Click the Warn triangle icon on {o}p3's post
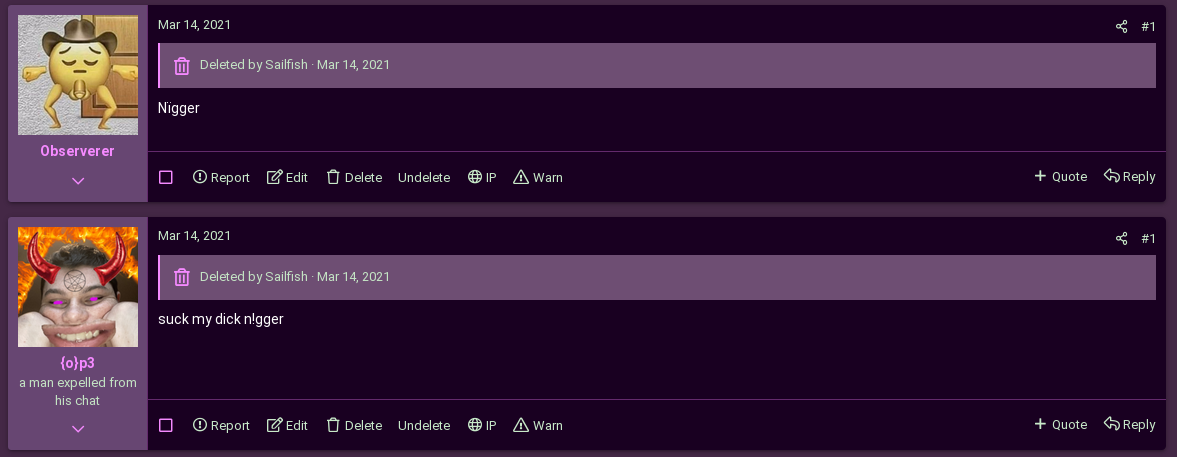This screenshot has width=1177, height=457. click(x=521, y=425)
